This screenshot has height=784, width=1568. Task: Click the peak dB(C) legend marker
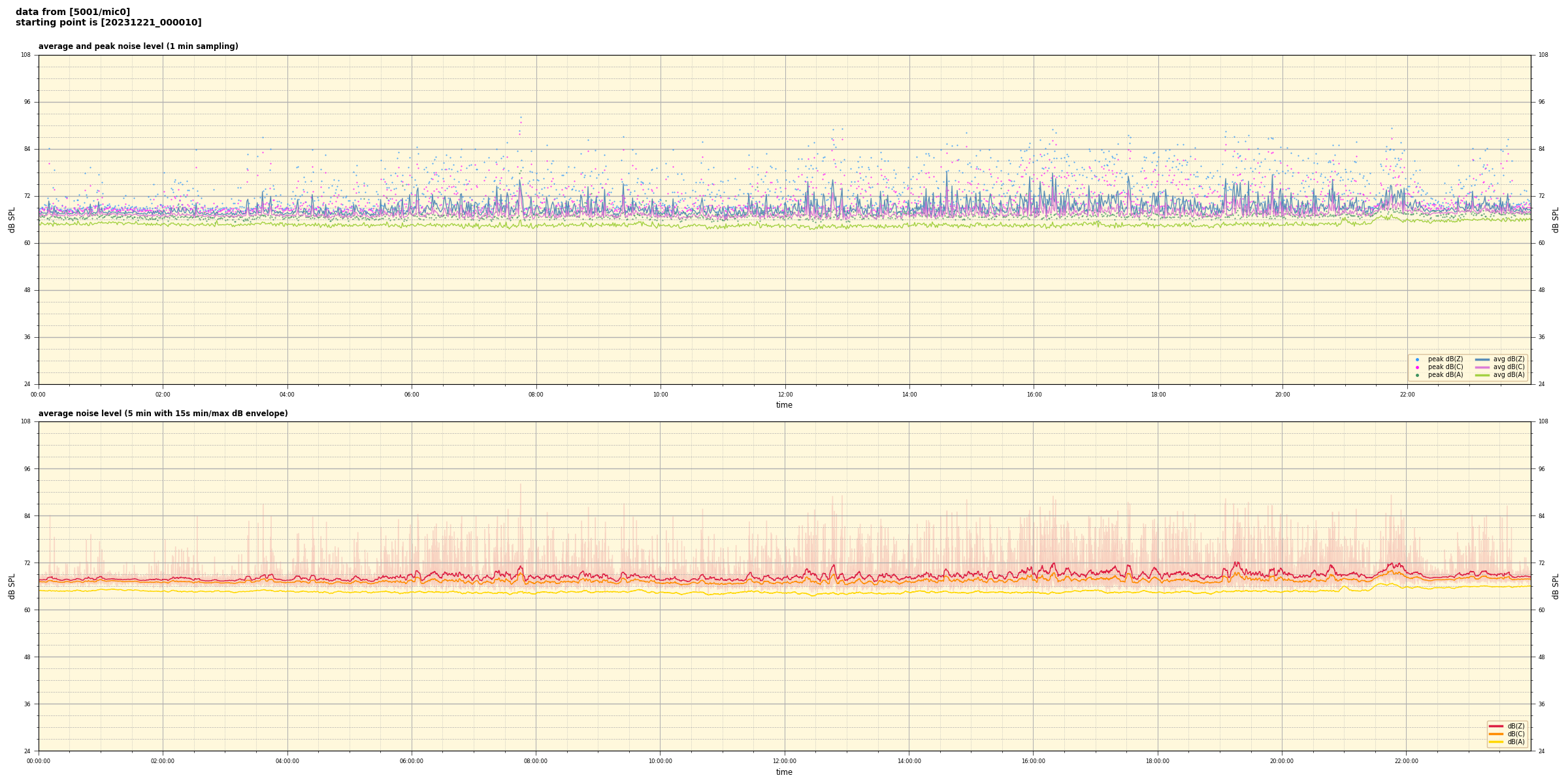pos(1417,367)
